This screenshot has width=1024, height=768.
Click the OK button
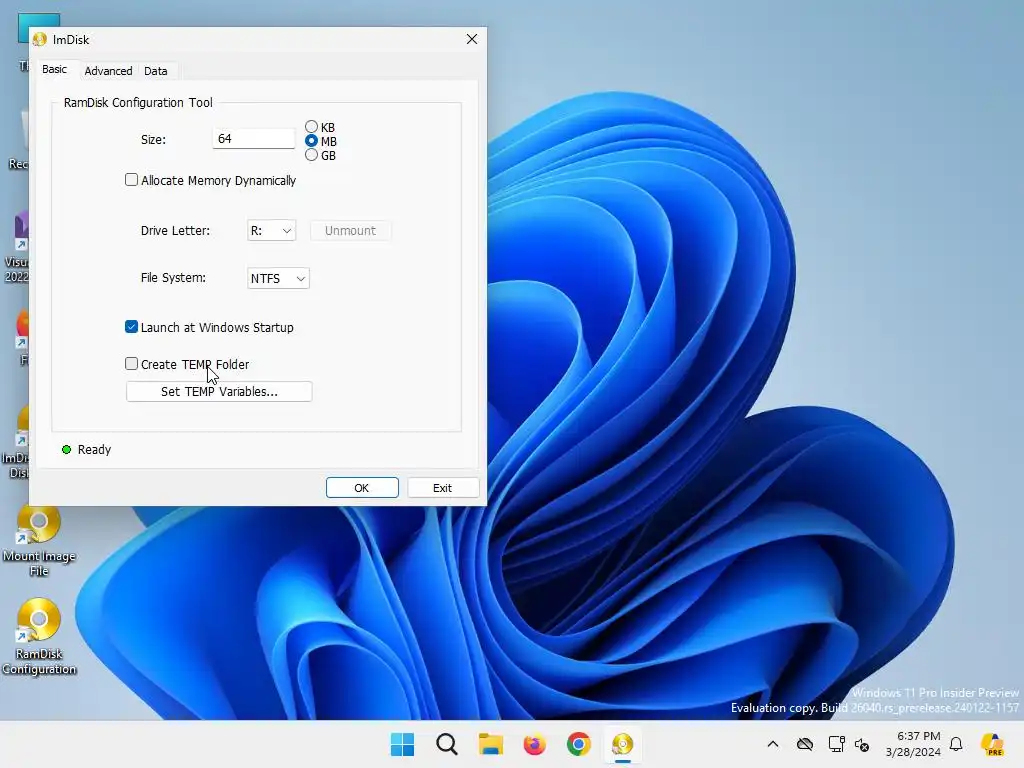(x=362, y=488)
